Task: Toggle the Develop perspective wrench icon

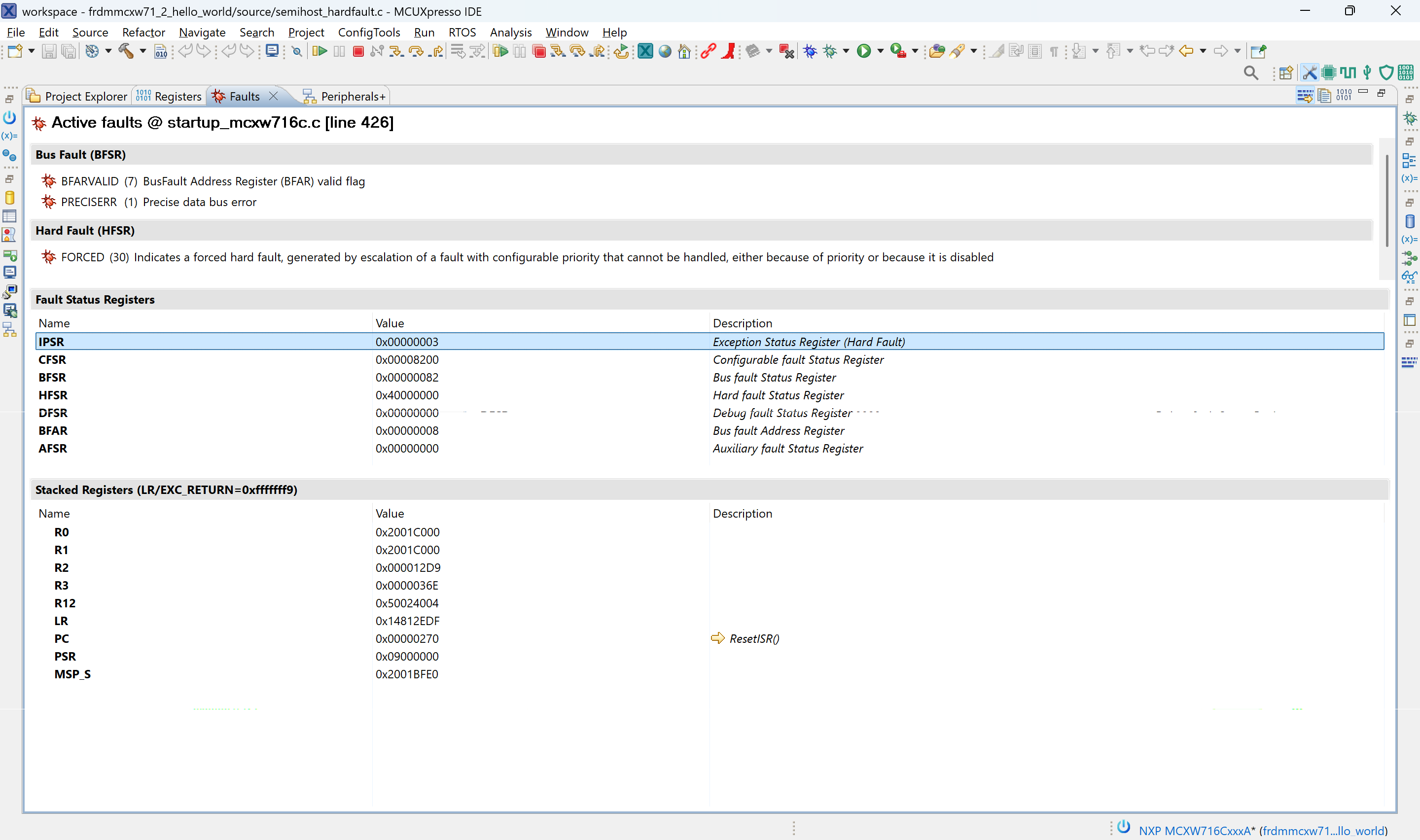Action: pyautogui.click(x=1309, y=72)
